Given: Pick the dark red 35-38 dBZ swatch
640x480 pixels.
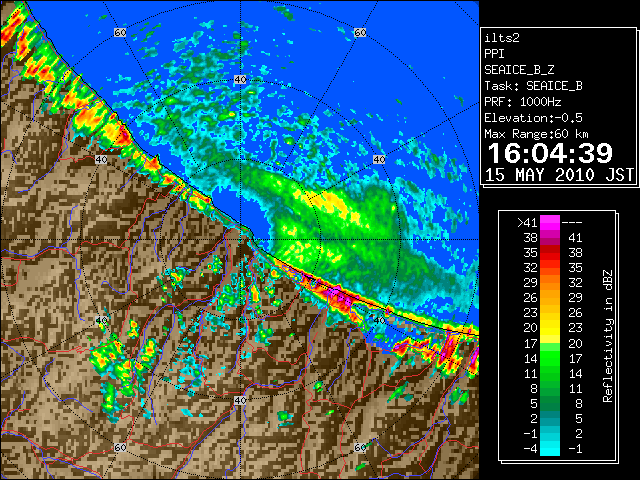Looking at the screenshot, I should (x=550, y=253).
